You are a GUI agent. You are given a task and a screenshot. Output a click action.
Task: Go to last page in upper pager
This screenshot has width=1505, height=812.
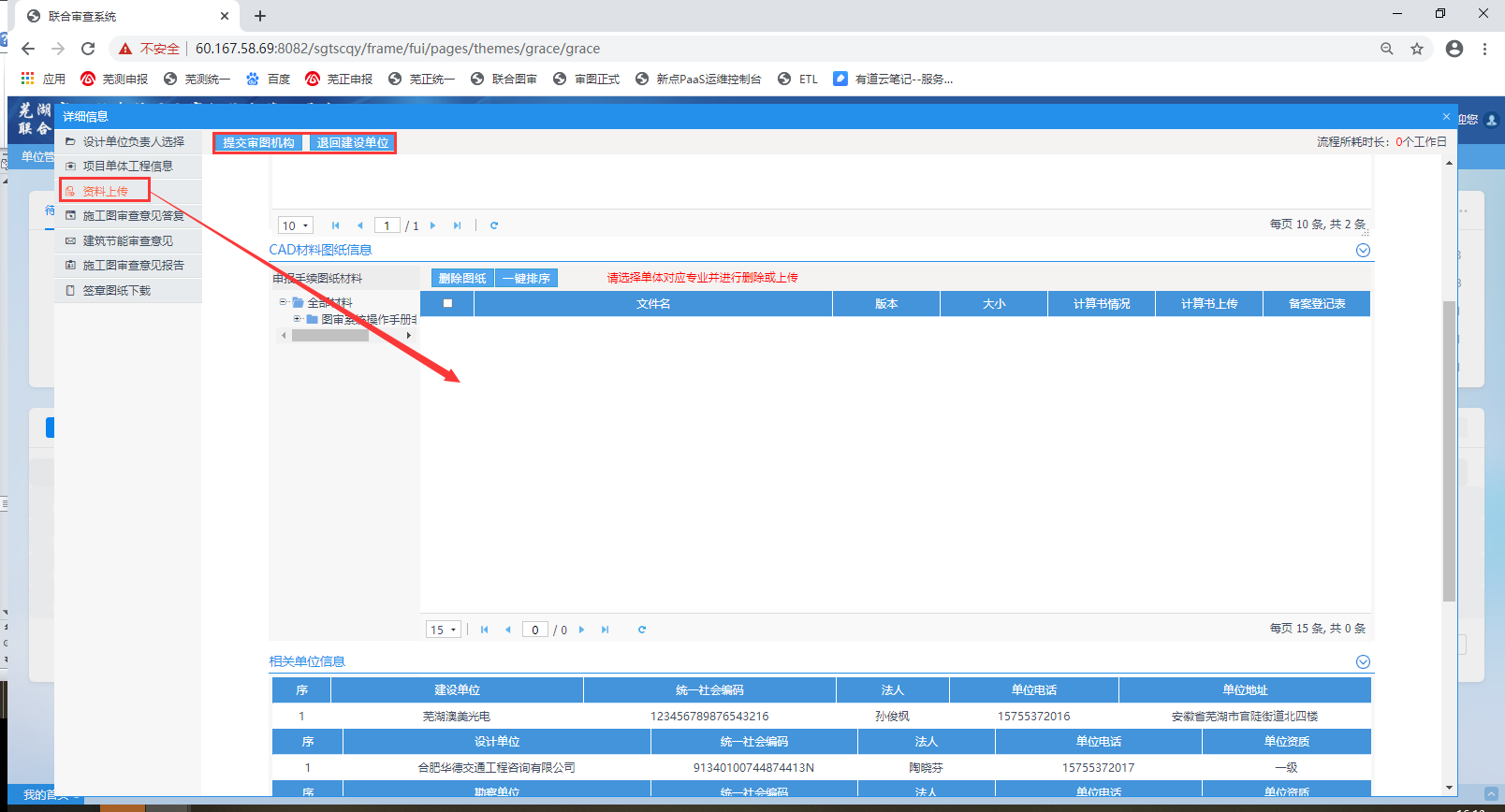point(457,225)
